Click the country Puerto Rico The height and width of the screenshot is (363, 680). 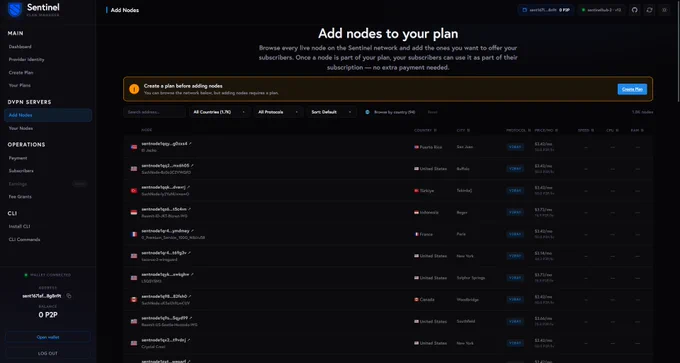pyautogui.click(x=431, y=147)
